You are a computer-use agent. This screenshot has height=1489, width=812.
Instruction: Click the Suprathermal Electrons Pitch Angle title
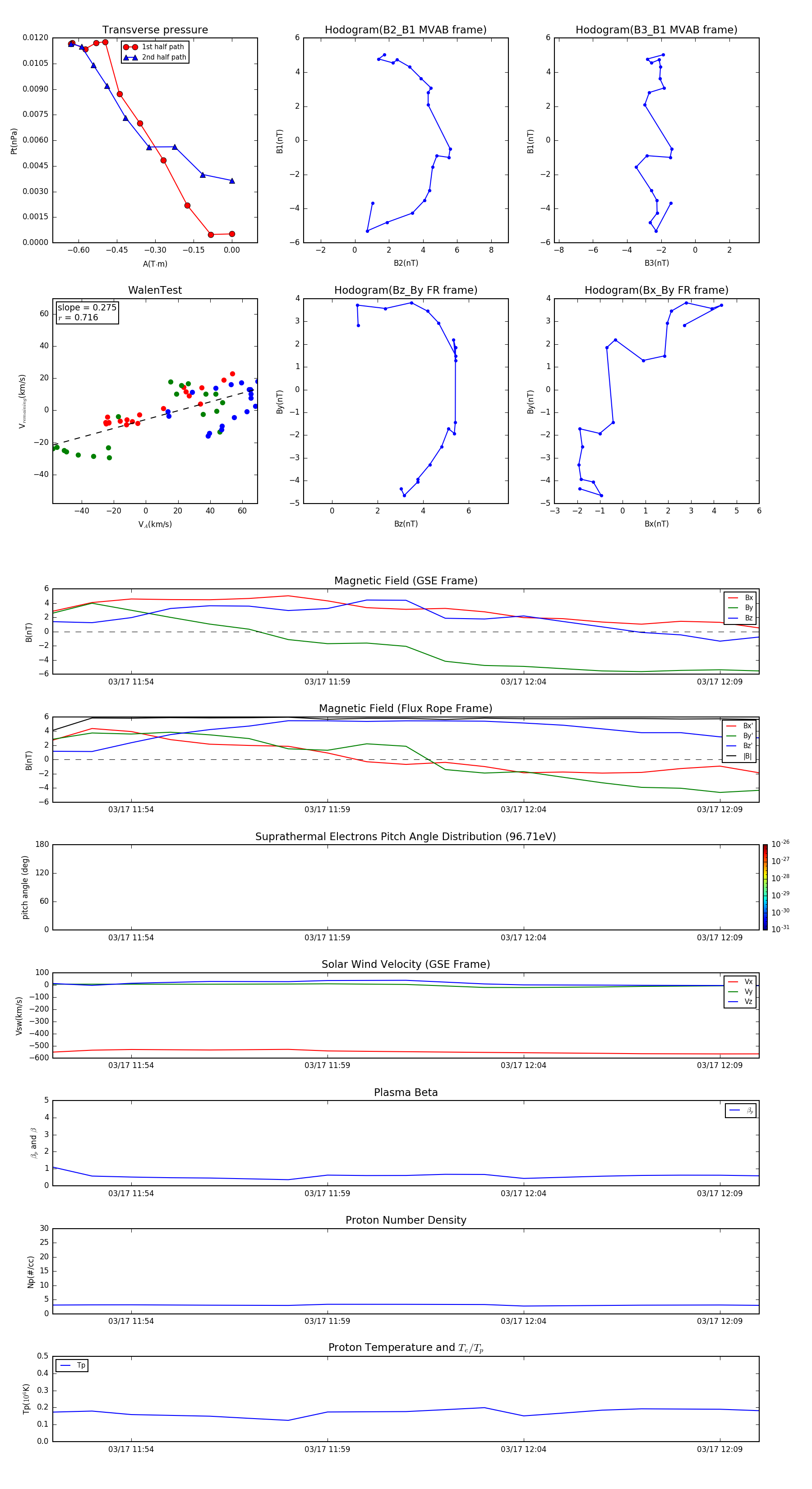click(406, 837)
